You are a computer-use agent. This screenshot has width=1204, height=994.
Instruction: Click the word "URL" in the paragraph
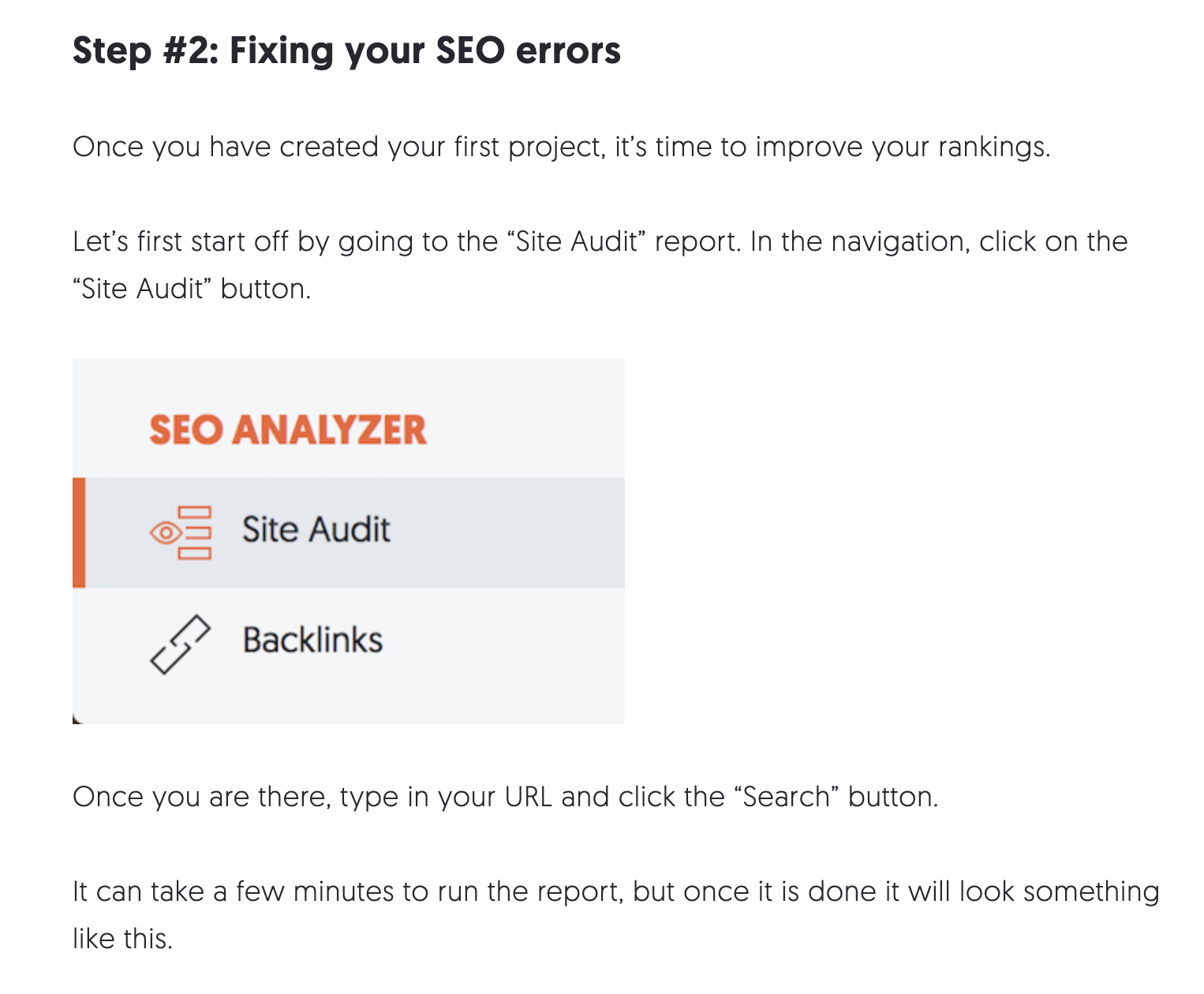tap(528, 797)
